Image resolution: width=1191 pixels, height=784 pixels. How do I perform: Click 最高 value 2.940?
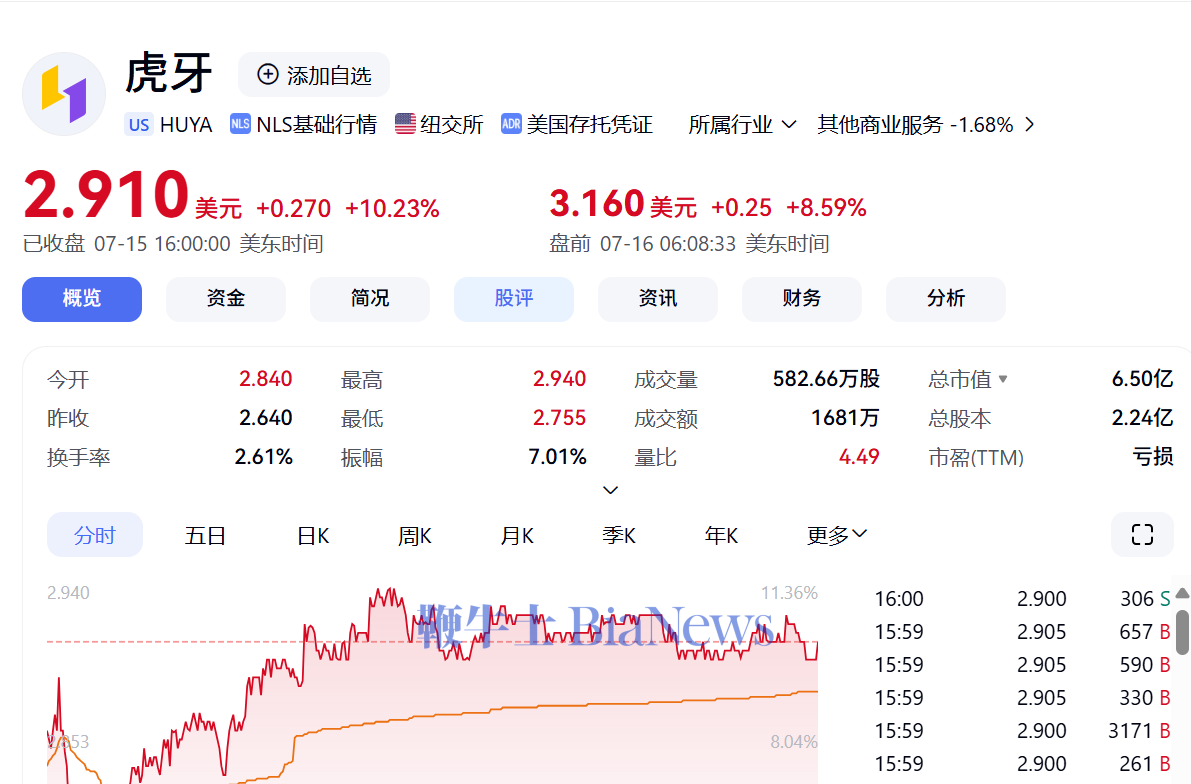pos(559,378)
